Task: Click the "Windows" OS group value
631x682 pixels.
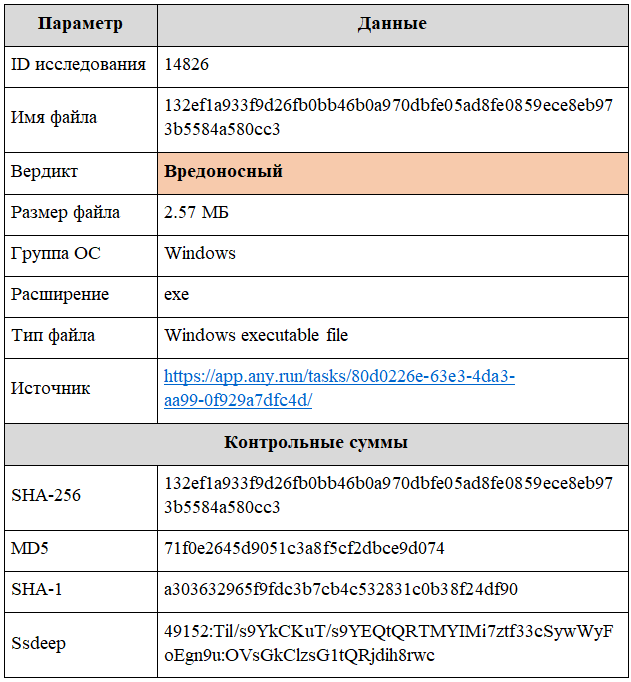Action: pyautogui.click(x=200, y=253)
